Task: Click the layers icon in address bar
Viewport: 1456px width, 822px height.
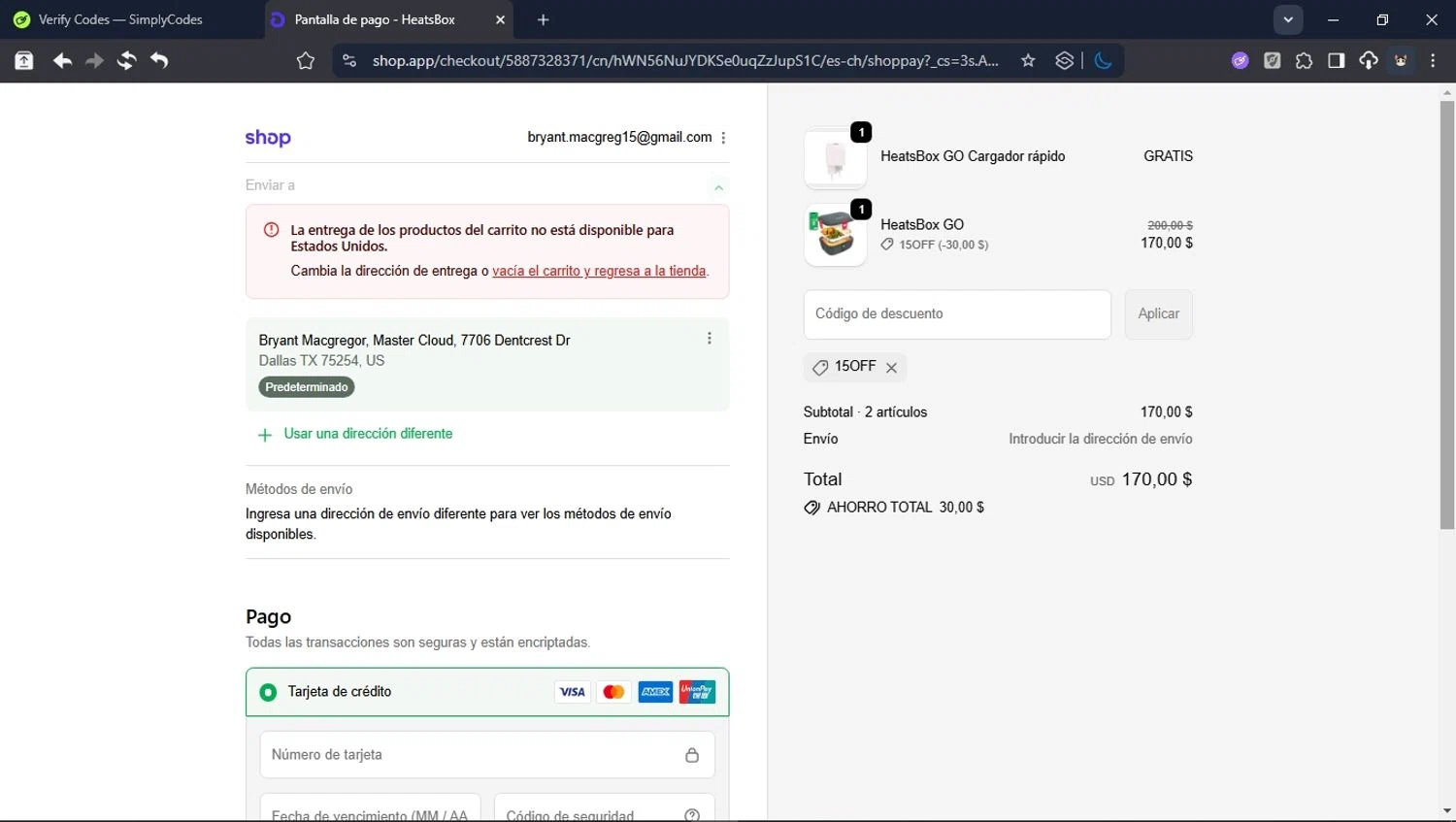Action: (1065, 61)
